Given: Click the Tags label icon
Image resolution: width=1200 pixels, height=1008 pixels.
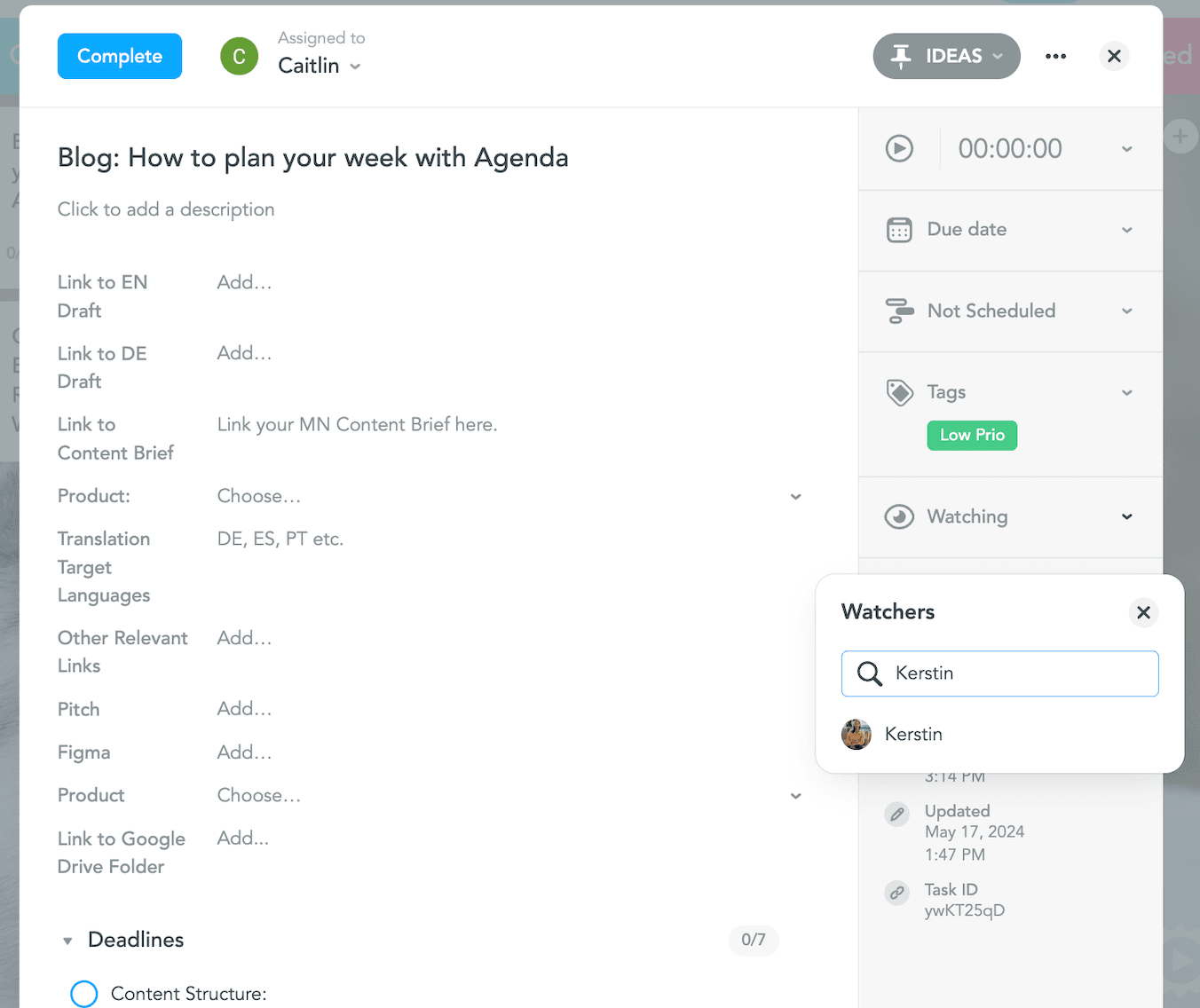Looking at the screenshot, I should (899, 392).
